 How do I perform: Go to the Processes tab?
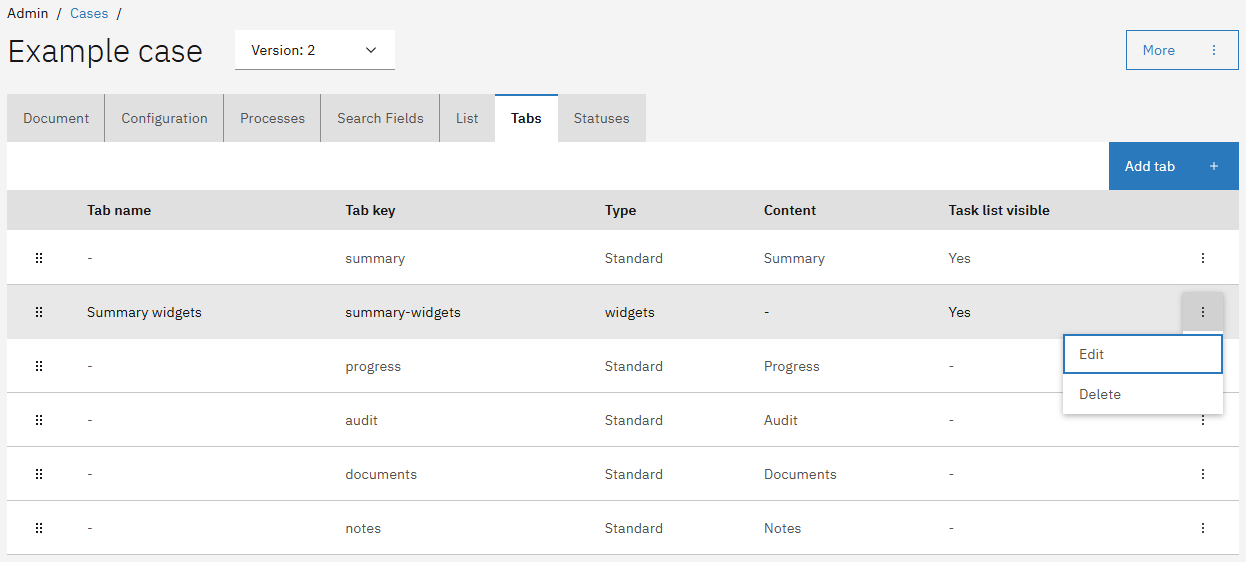[x=272, y=118]
